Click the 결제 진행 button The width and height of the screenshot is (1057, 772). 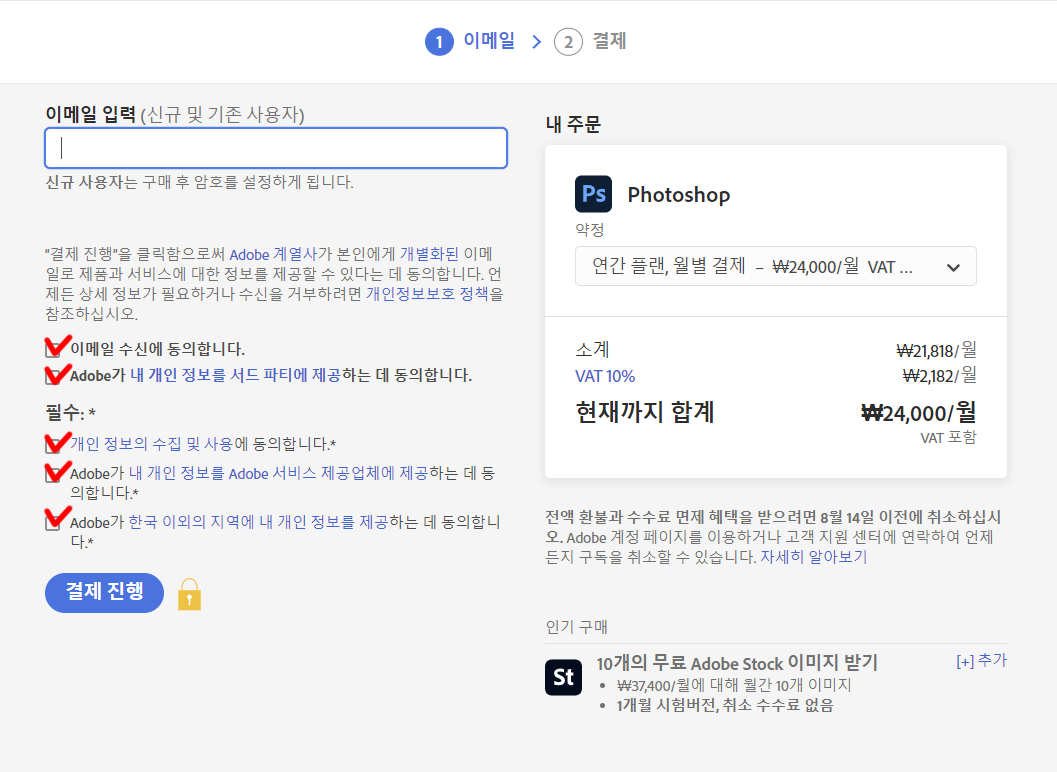click(x=104, y=593)
